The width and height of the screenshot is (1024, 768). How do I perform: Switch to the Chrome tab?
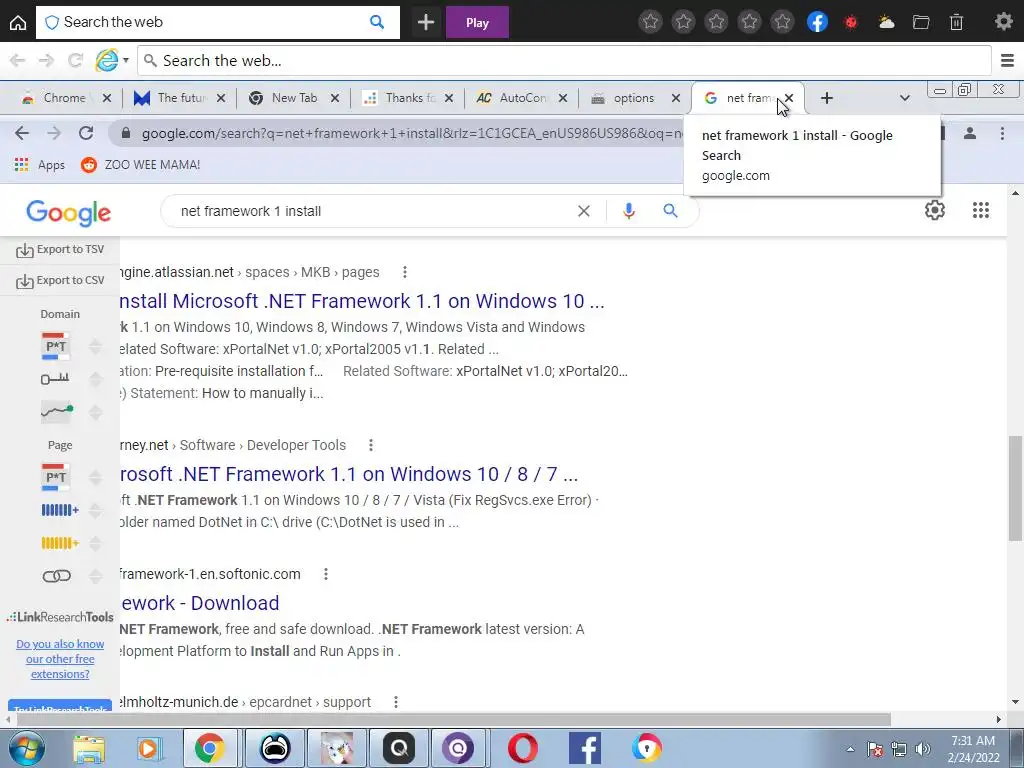click(x=64, y=98)
